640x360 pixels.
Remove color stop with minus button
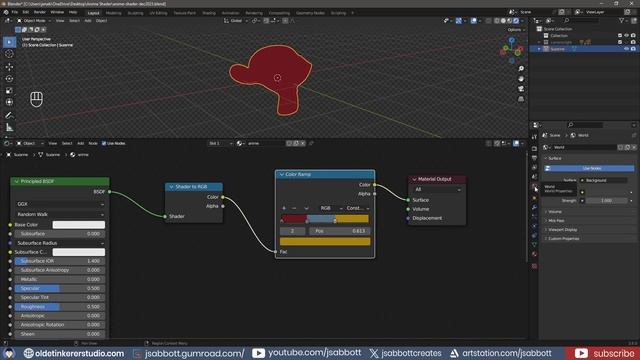pos(294,208)
